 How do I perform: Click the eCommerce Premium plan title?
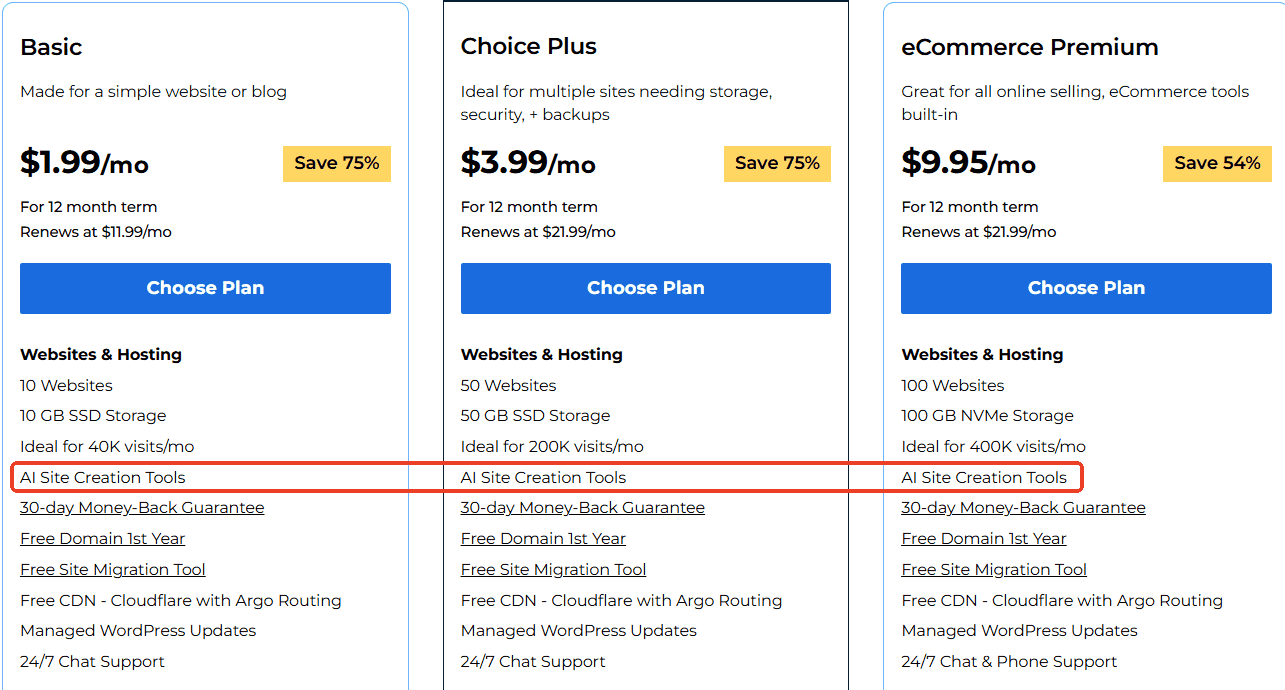[x=1029, y=47]
